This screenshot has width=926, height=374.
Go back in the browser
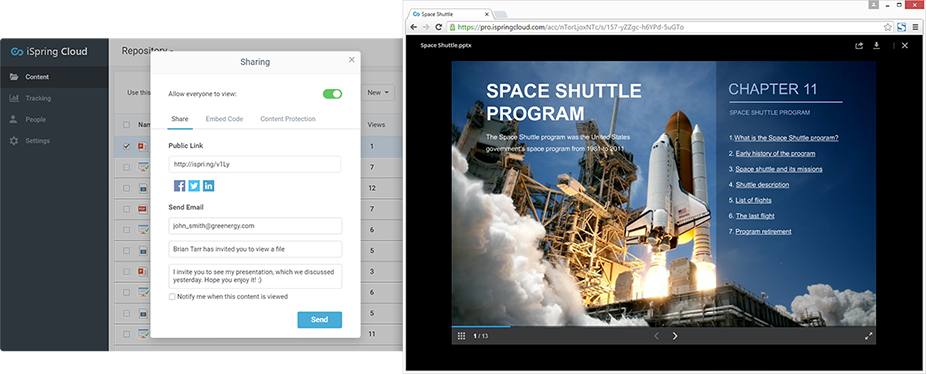click(x=413, y=27)
